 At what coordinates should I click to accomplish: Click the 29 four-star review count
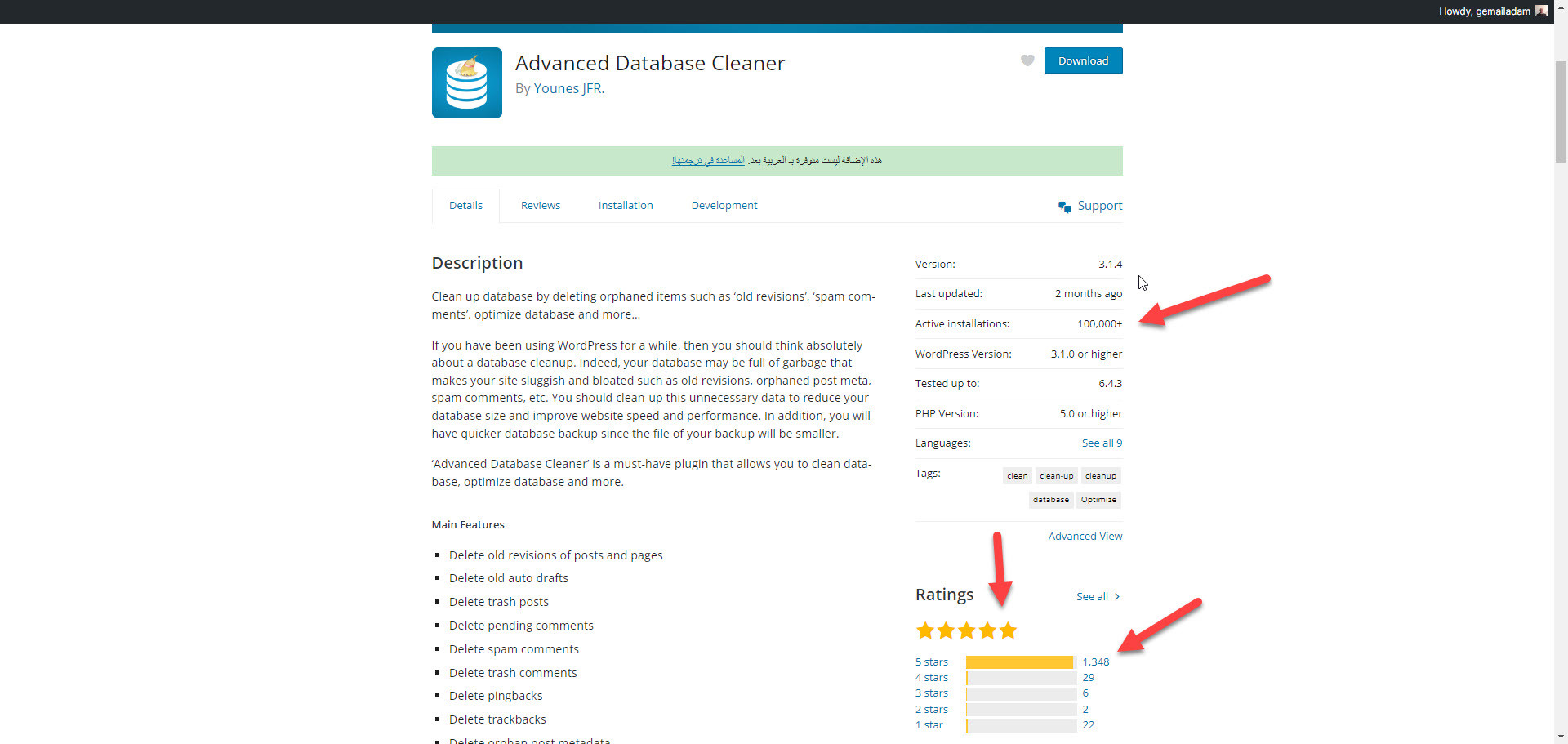1089,678
